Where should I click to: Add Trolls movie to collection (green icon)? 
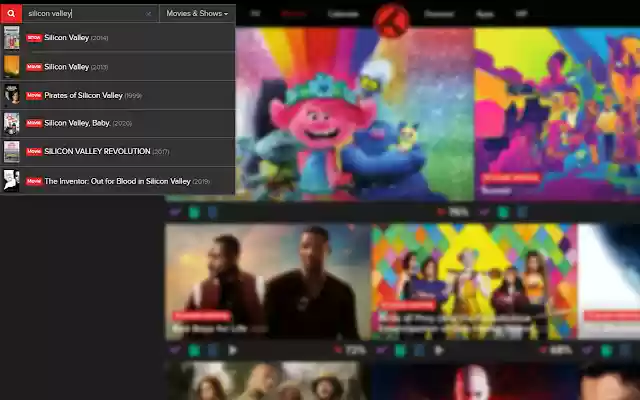[x=194, y=212]
